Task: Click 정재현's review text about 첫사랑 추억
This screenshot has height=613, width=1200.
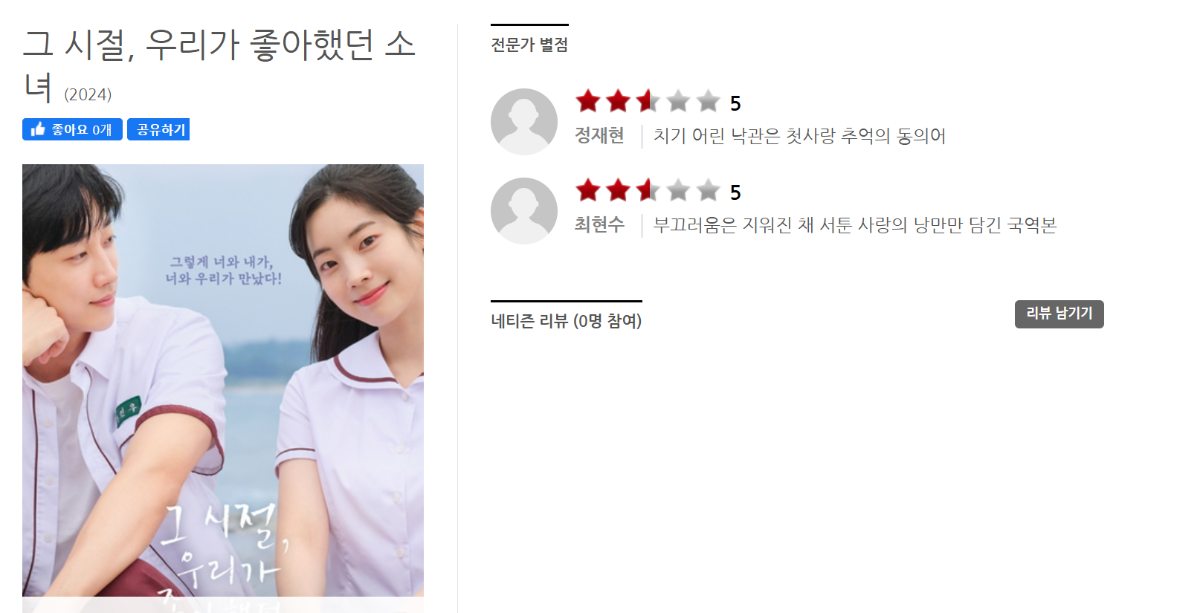Action: (x=799, y=136)
